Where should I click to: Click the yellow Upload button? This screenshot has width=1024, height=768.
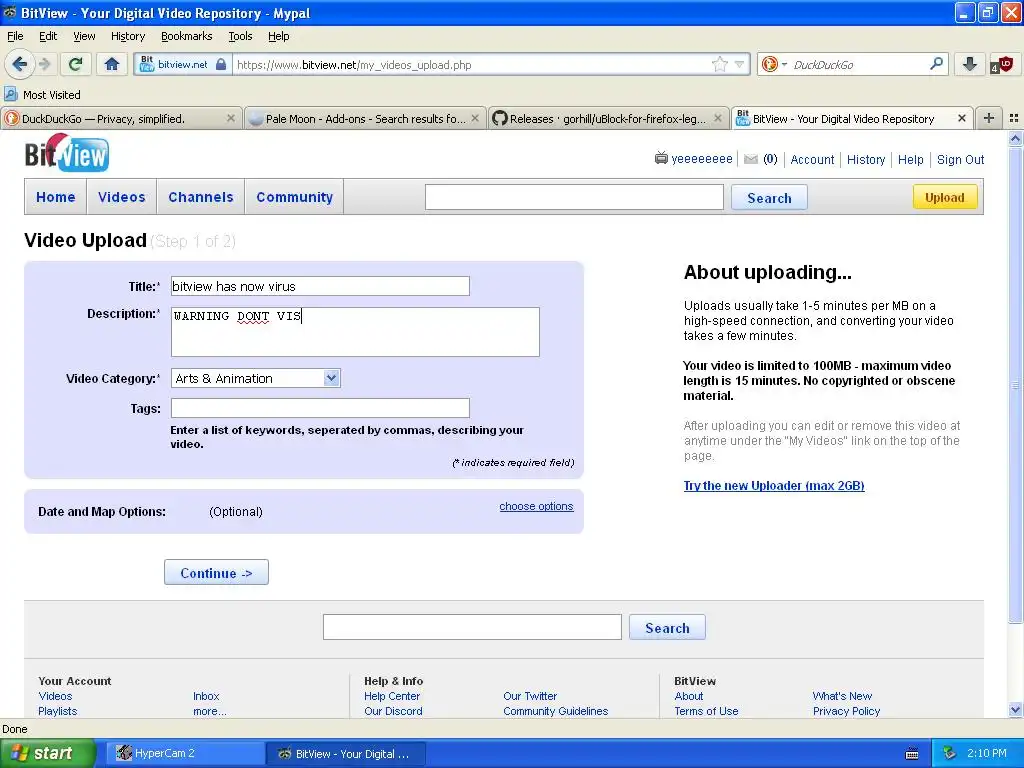pyautogui.click(x=944, y=197)
